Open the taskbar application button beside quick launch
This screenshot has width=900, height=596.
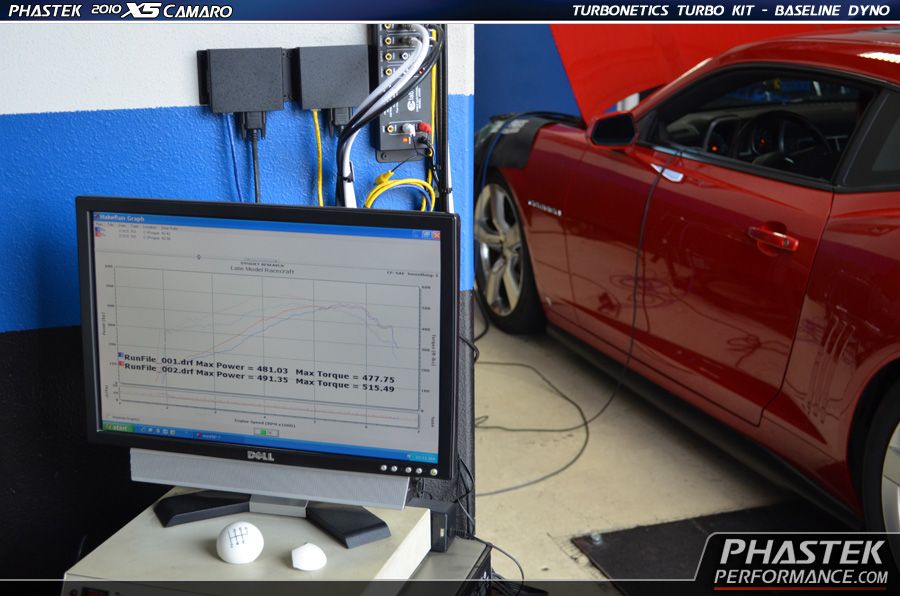pos(207,436)
